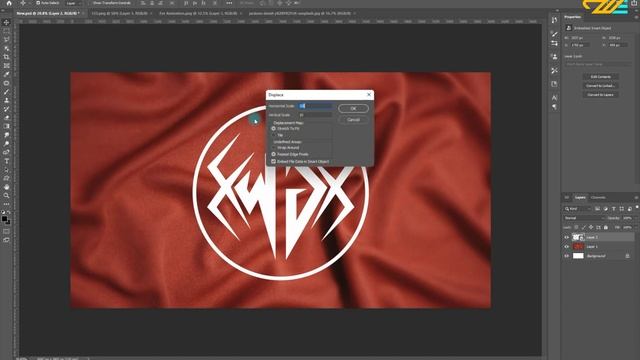Click OK in the Displace dialog
The image size is (640, 360).
click(x=353, y=109)
